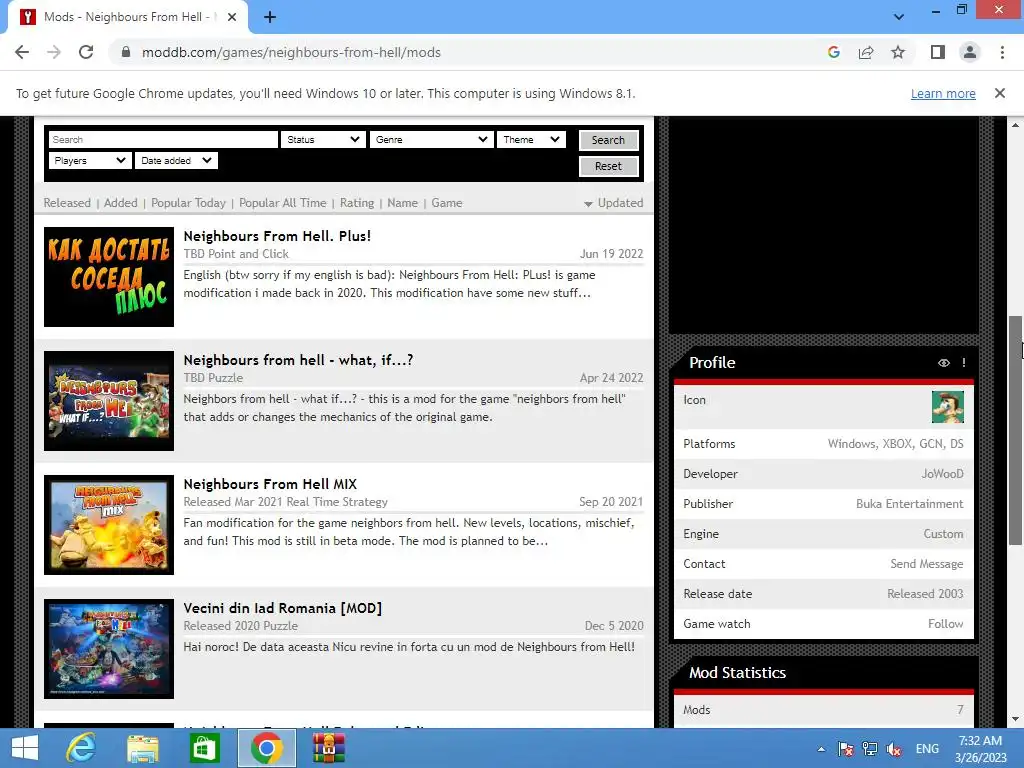
Task: Sort mods by Popular All Time
Action: click(283, 202)
